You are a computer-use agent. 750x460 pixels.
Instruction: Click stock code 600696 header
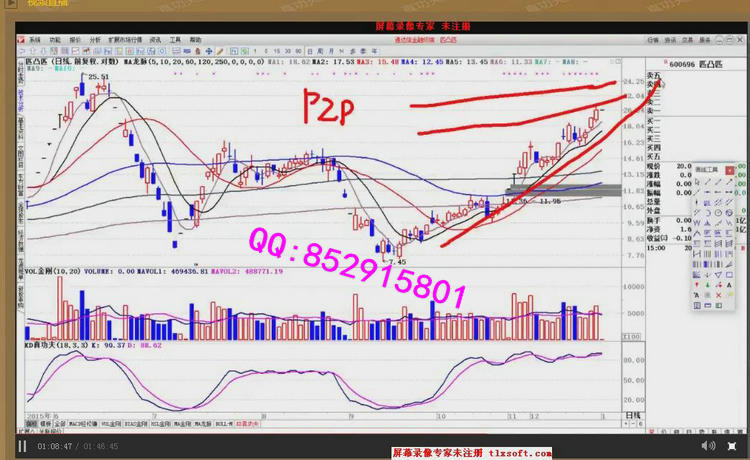tap(685, 62)
